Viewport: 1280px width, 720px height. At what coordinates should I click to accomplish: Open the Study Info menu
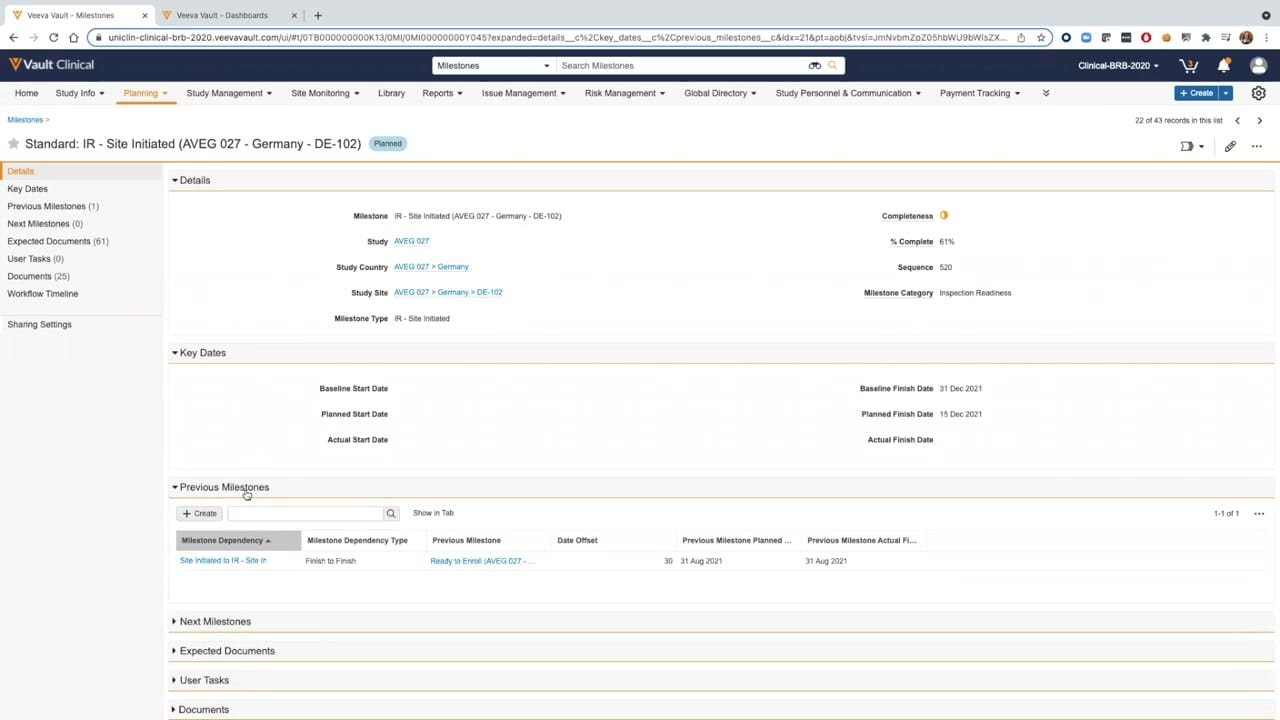pos(80,93)
